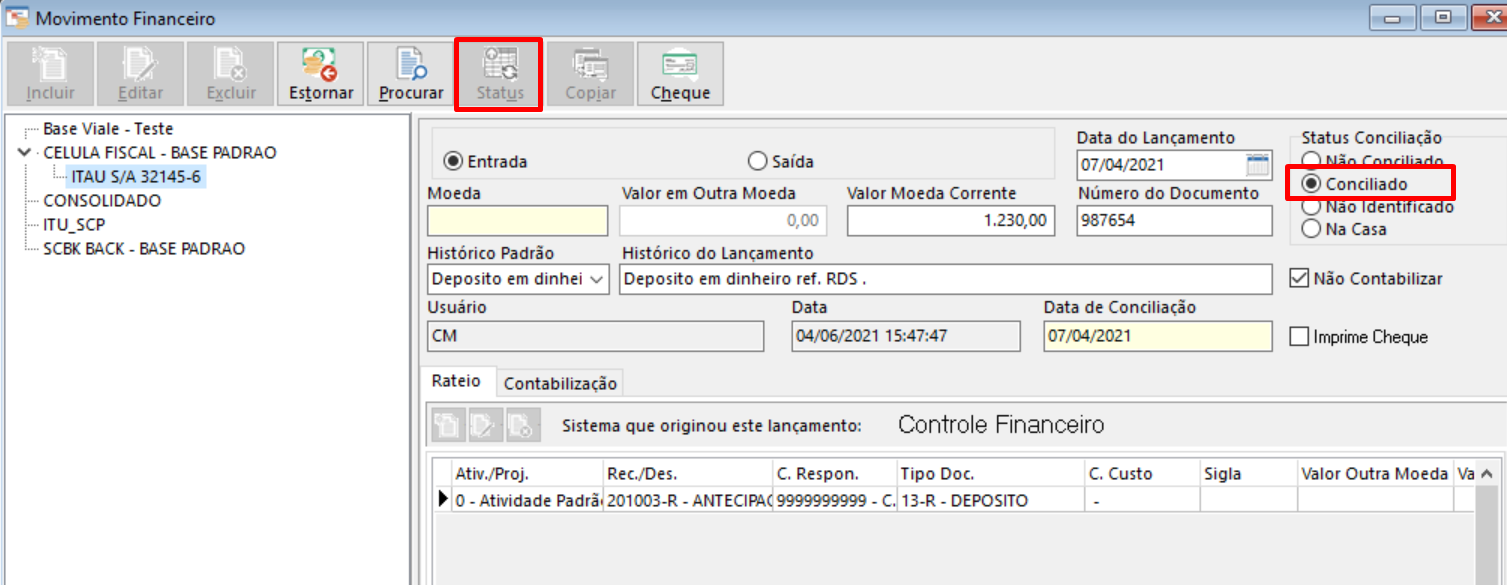The image size is (1507, 585).
Task: Click the Valor em Outra Moeda field
Action: pos(723,221)
